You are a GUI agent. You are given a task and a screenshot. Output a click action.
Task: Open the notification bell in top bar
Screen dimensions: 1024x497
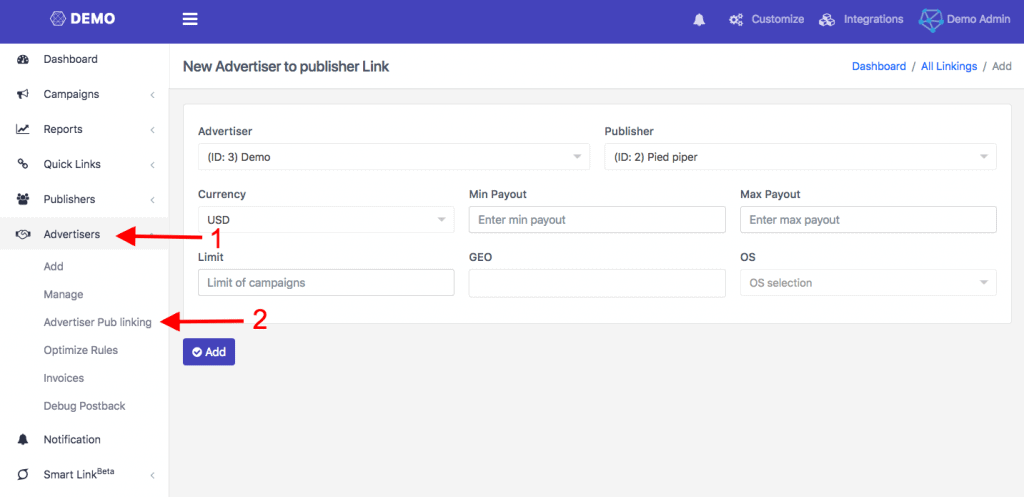point(699,20)
